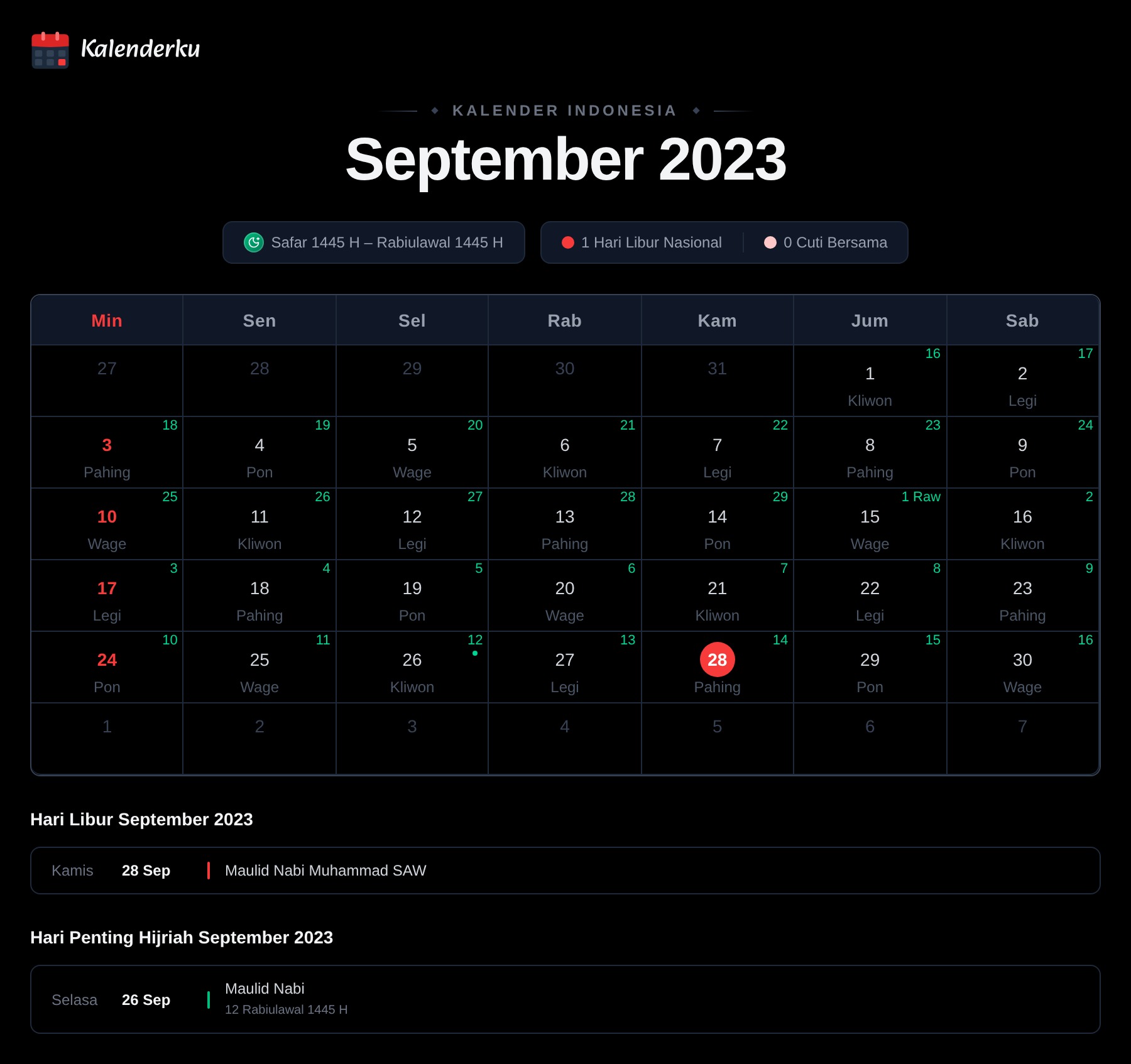Go to next month date 7
The height and width of the screenshot is (1064, 1131).
1023,739
